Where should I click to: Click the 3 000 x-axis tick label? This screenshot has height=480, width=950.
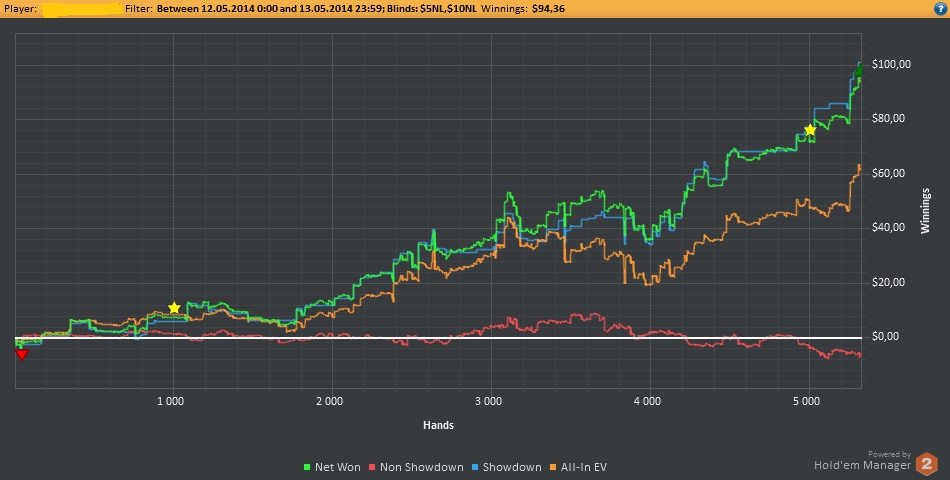pyautogui.click(x=488, y=401)
